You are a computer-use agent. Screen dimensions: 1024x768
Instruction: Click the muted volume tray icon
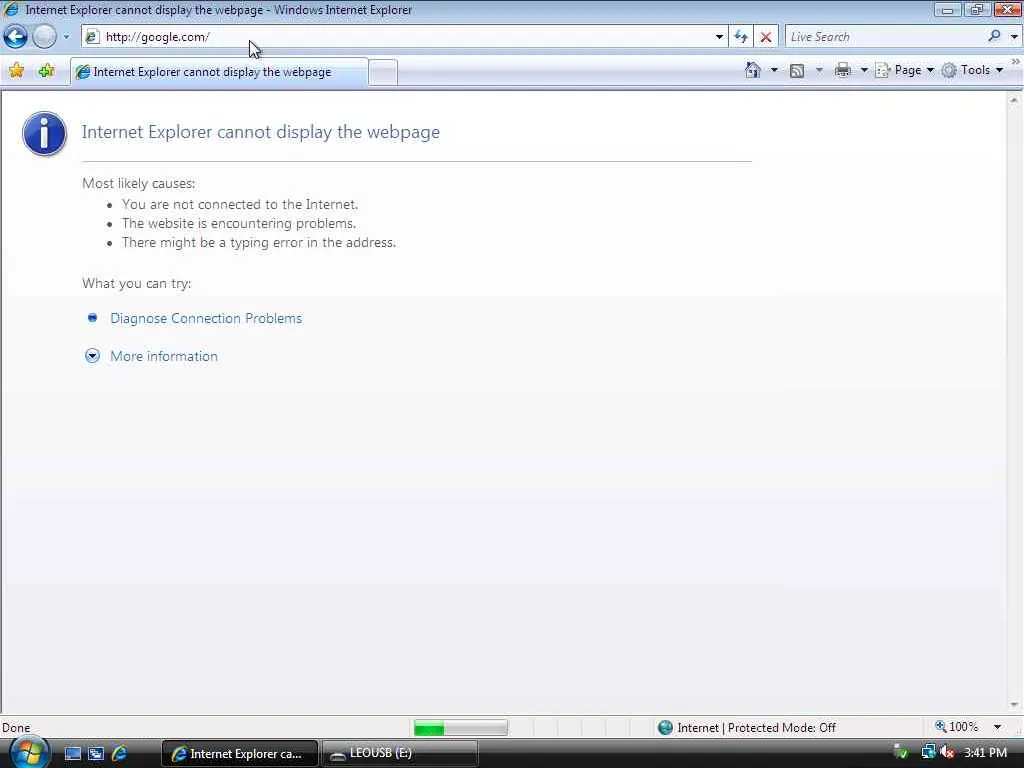pos(947,753)
